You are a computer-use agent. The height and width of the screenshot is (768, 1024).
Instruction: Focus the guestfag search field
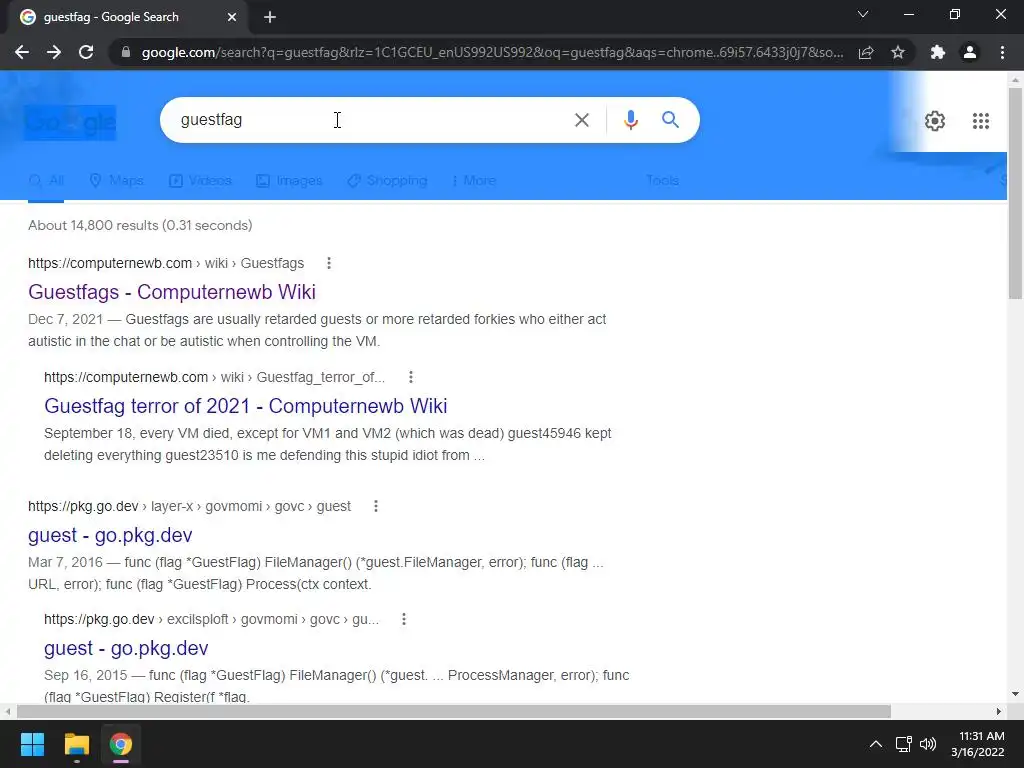pos(366,120)
